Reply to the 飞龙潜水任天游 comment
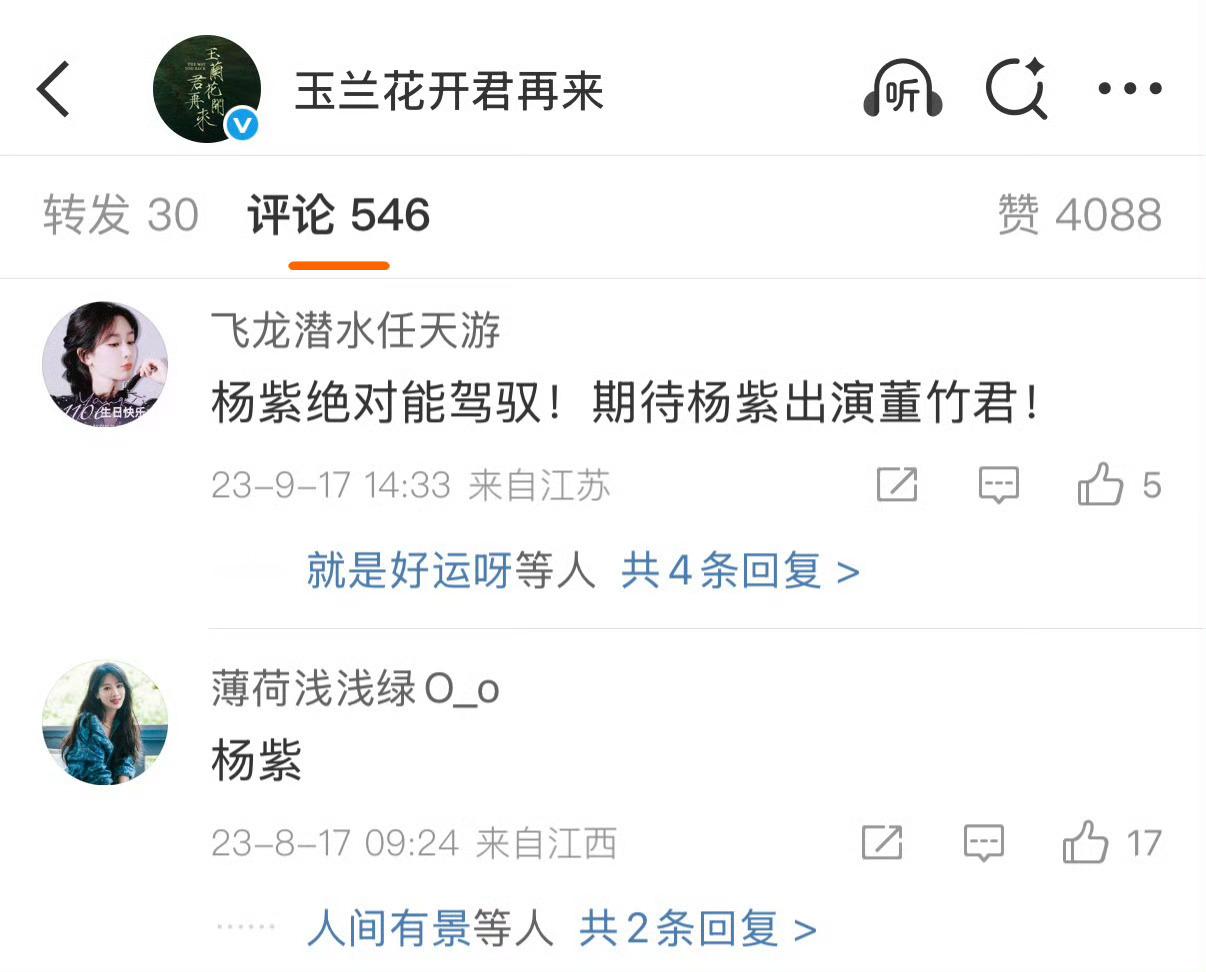This screenshot has width=1206, height=972. tap(998, 485)
